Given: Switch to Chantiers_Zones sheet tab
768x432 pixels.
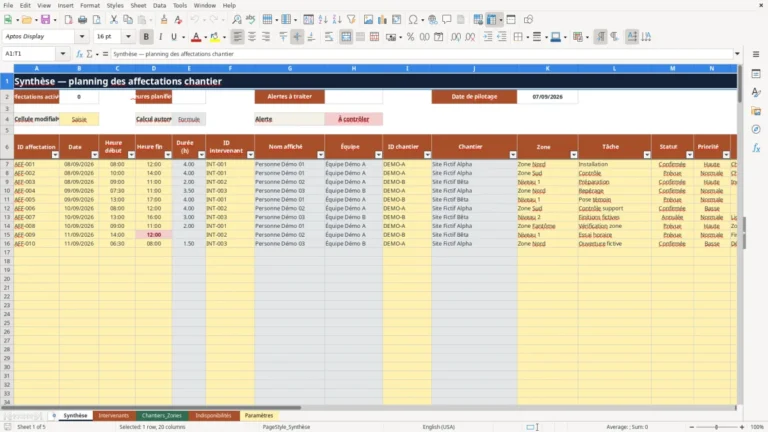Looking at the screenshot, I should pyautogui.click(x=162, y=416).
